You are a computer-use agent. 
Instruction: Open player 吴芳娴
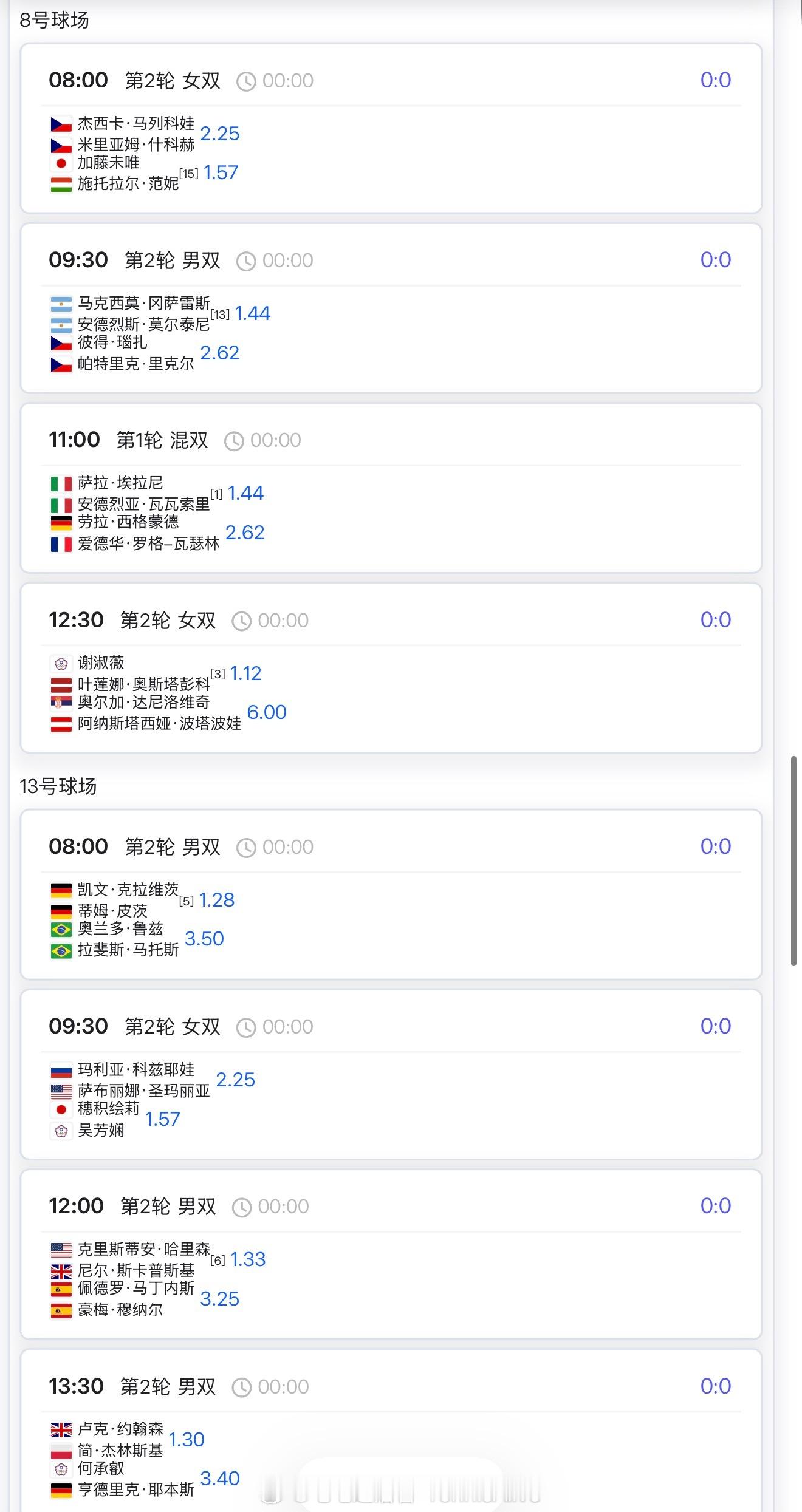point(101,1130)
